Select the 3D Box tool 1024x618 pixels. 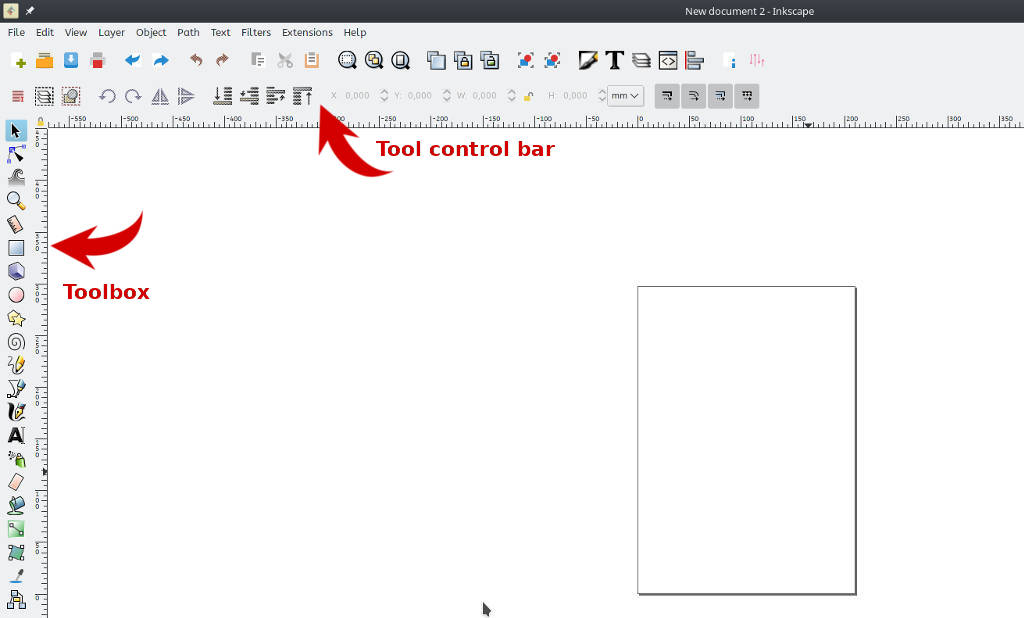(x=14, y=270)
